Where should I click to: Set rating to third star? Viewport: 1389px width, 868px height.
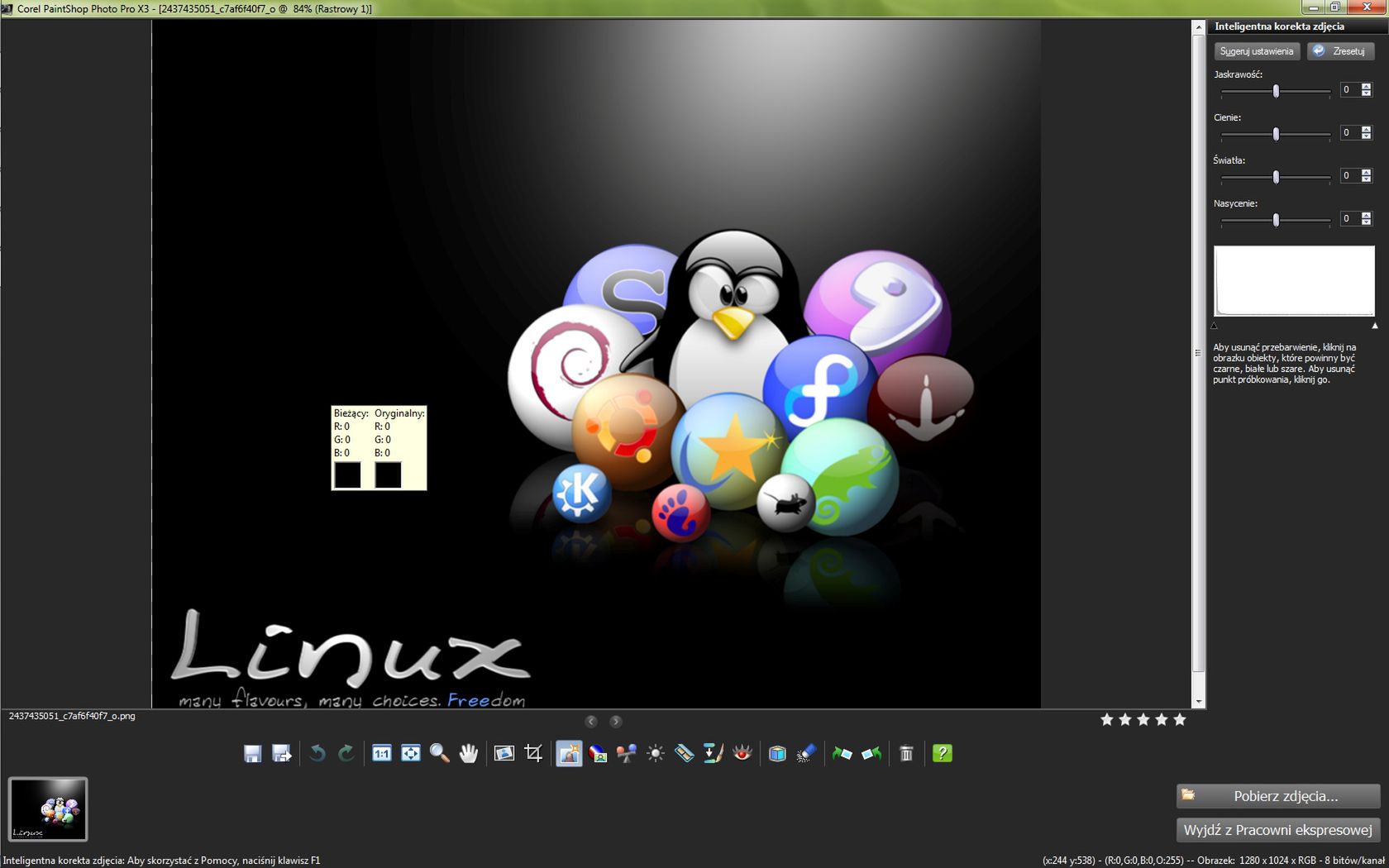click(x=1143, y=720)
